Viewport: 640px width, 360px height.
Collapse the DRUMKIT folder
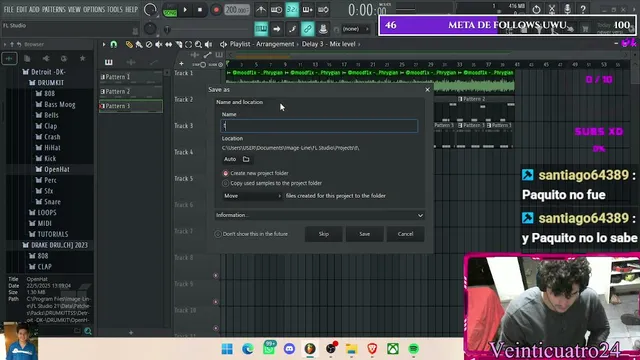[x=46, y=83]
